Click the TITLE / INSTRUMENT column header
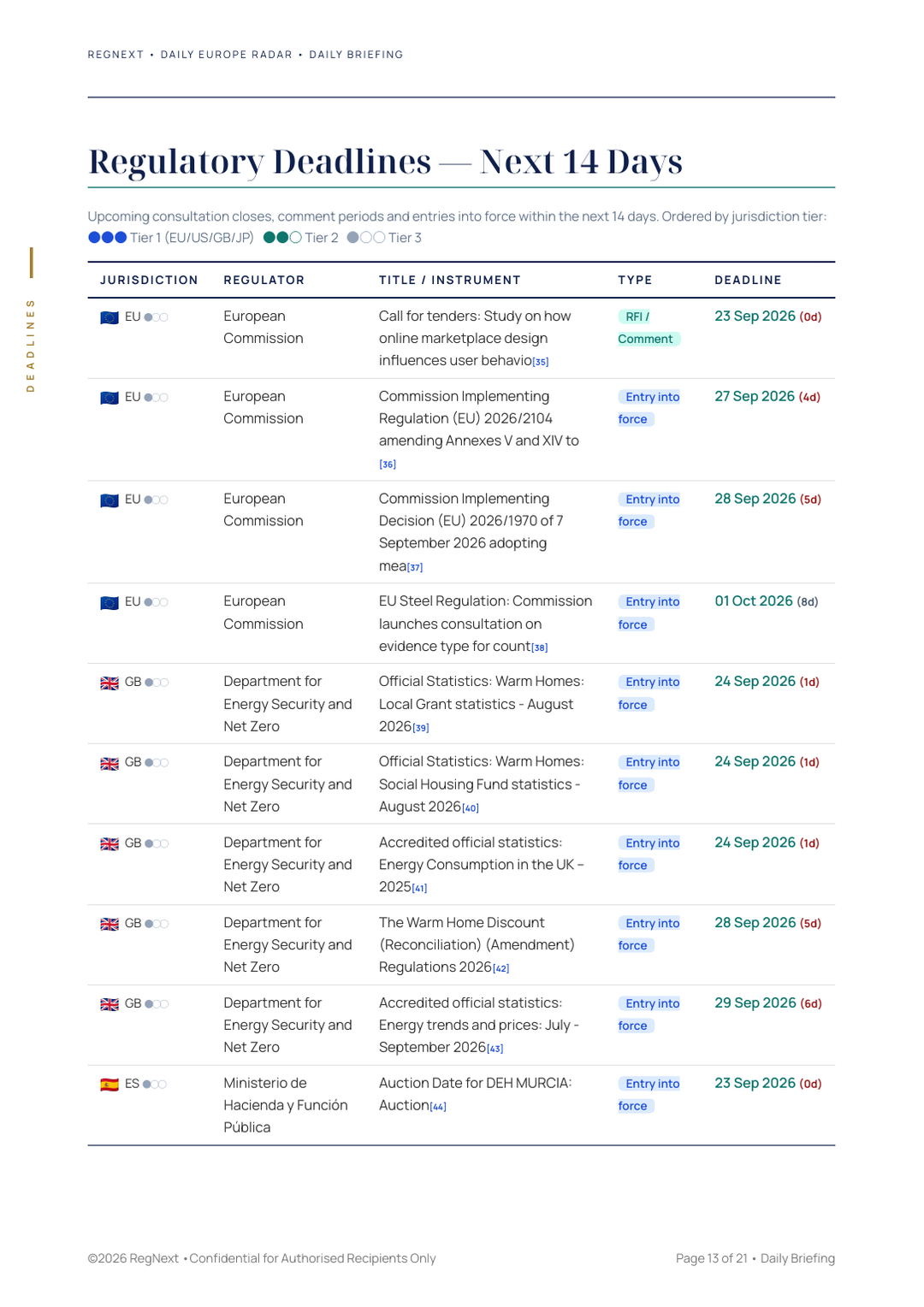The image size is (924, 1307). pyautogui.click(x=450, y=281)
